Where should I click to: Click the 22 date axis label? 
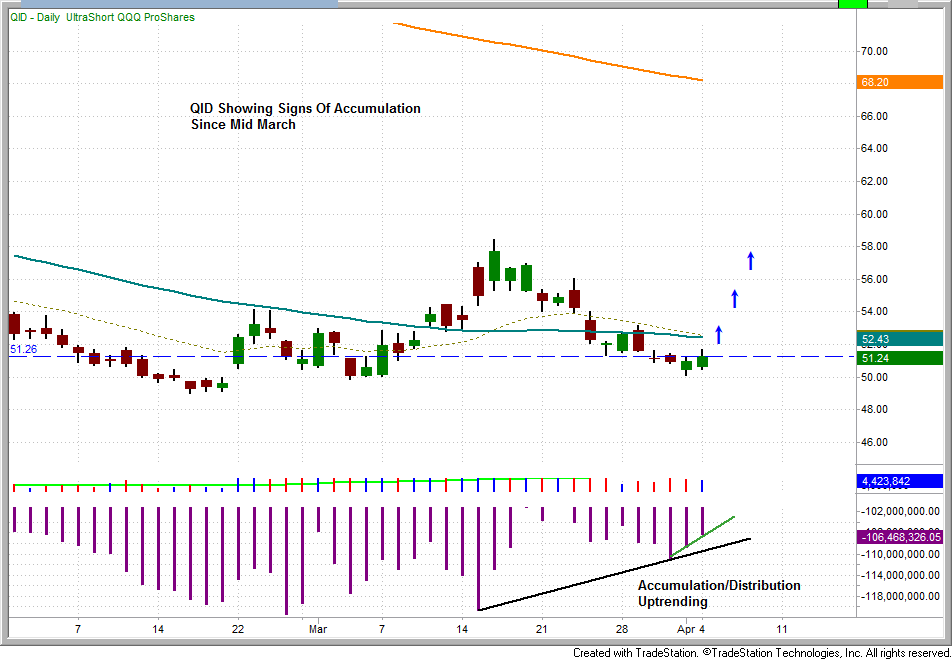[238, 629]
